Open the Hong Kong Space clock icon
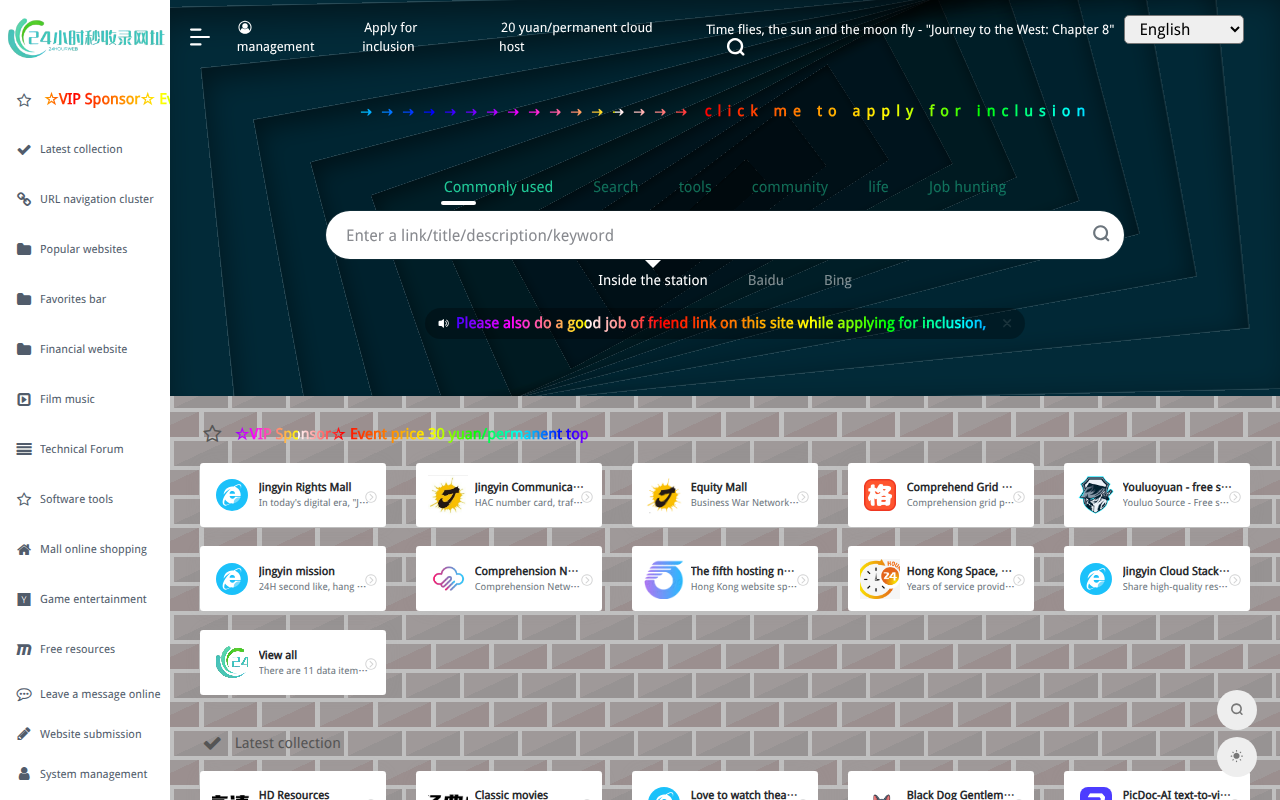The height and width of the screenshot is (800, 1280). click(879, 579)
